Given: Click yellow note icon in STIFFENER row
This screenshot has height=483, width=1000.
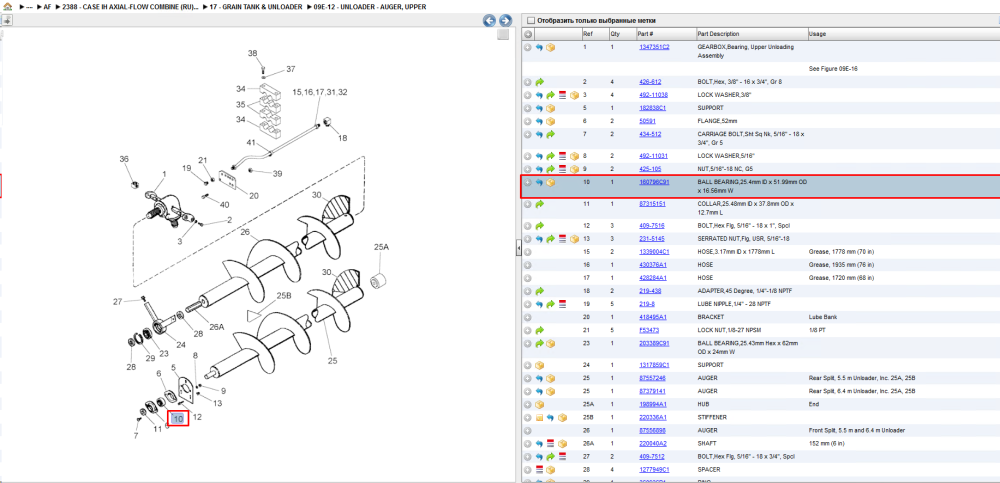Looking at the screenshot, I should pos(540,417).
